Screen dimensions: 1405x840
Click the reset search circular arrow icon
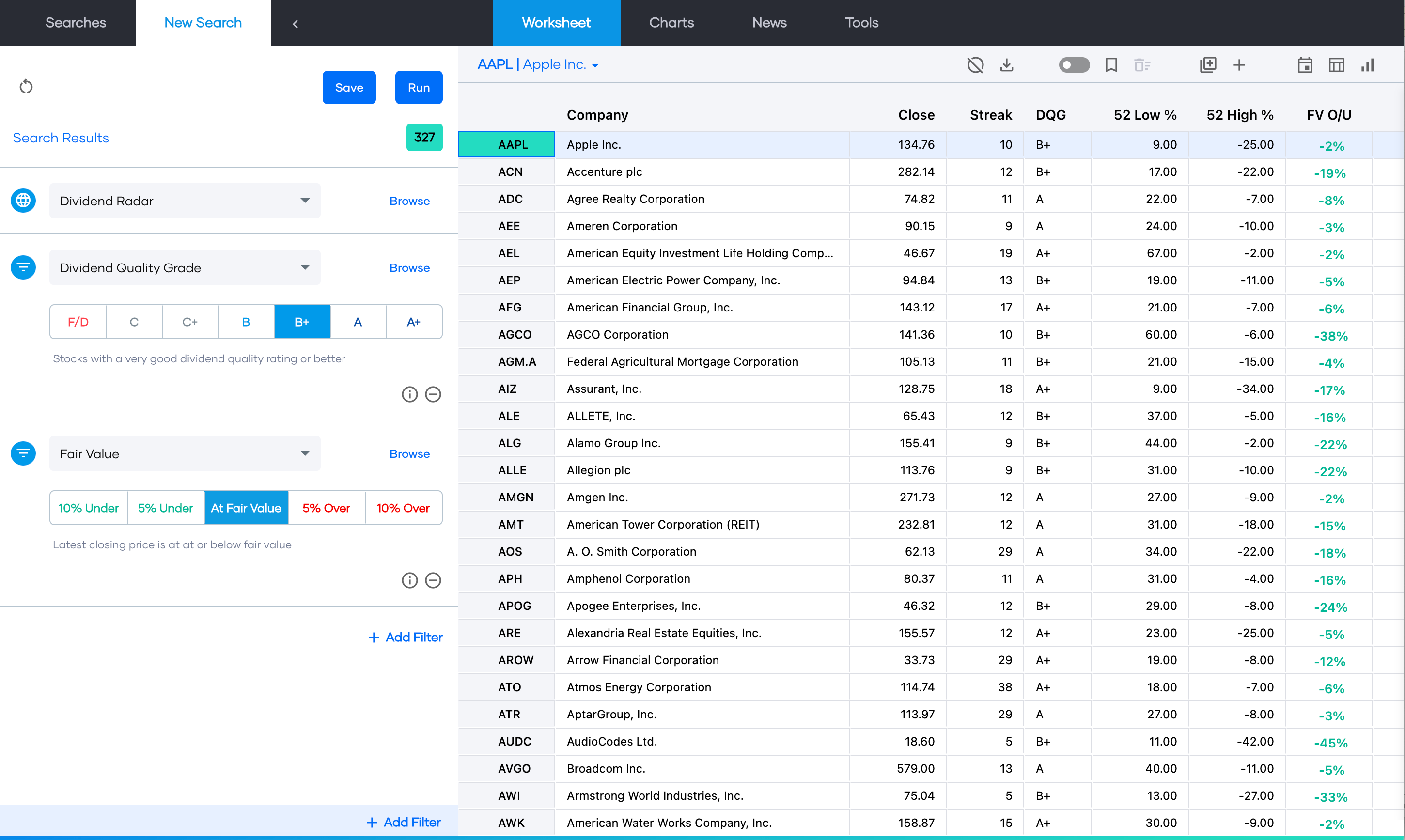26,87
